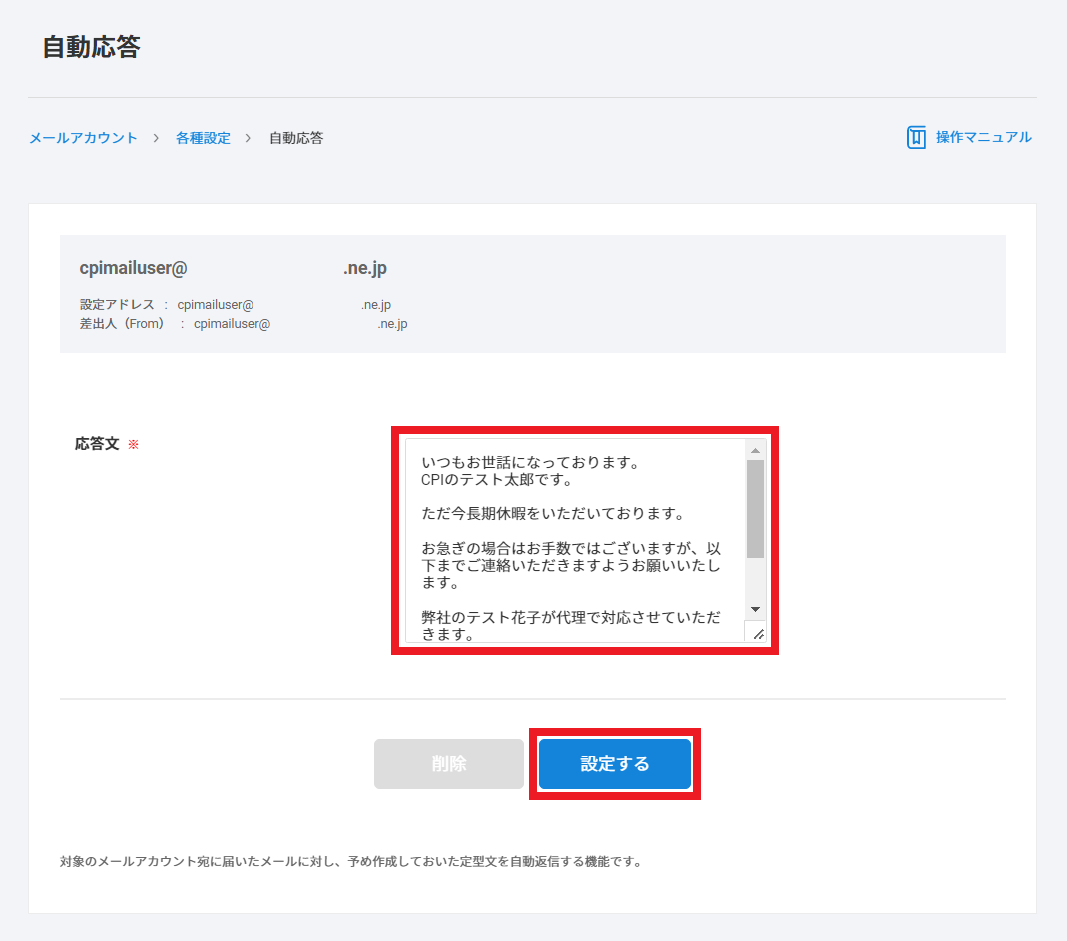This screenshot has height=941, width=1067.
Task: Open the 操作マニュアル book icon
Action: coord(916,138)
